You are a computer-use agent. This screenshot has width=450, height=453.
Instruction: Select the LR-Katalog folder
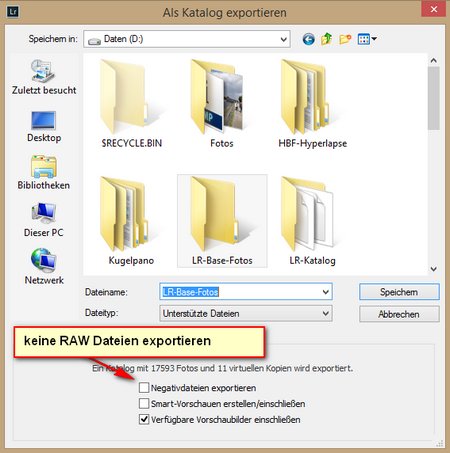click(x=312, y=221)
